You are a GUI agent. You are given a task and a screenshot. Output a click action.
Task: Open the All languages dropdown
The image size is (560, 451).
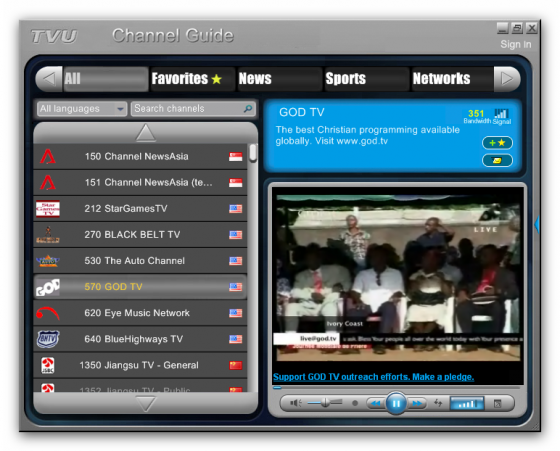[82, 109]
